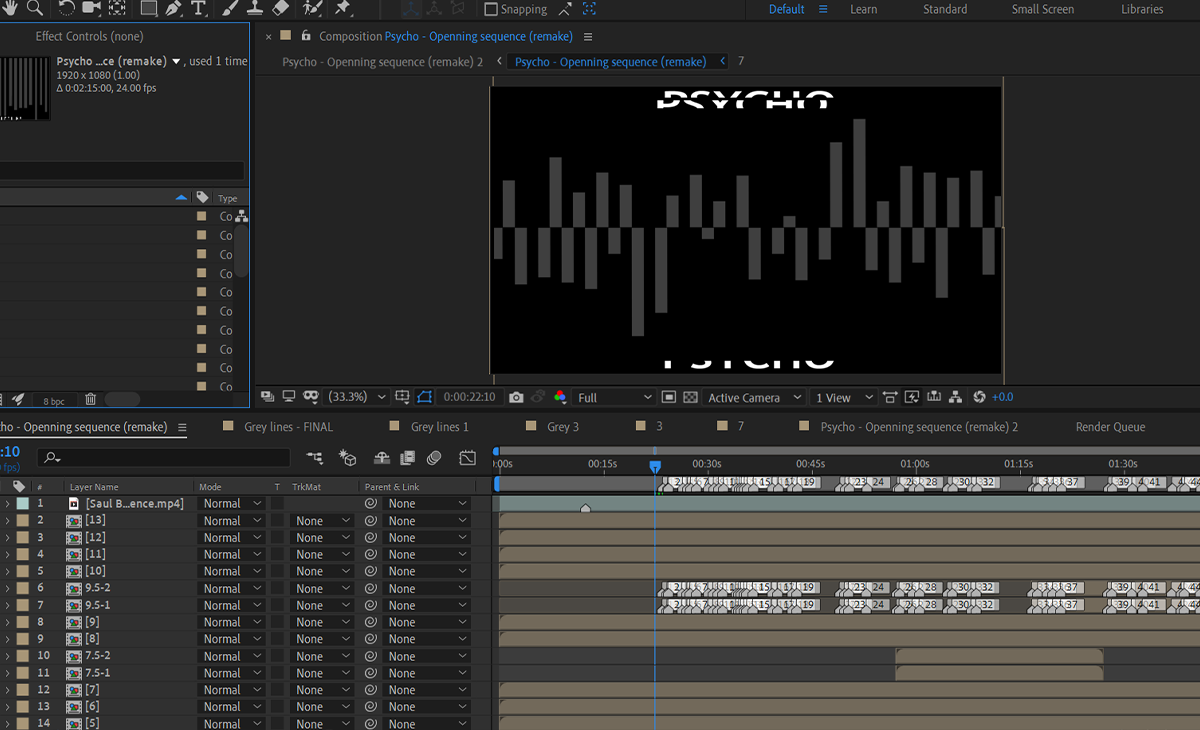The width and height of the screenshot is (1200, 730).
Task: Switch to the Standard workspace
Action: [945, 9]
